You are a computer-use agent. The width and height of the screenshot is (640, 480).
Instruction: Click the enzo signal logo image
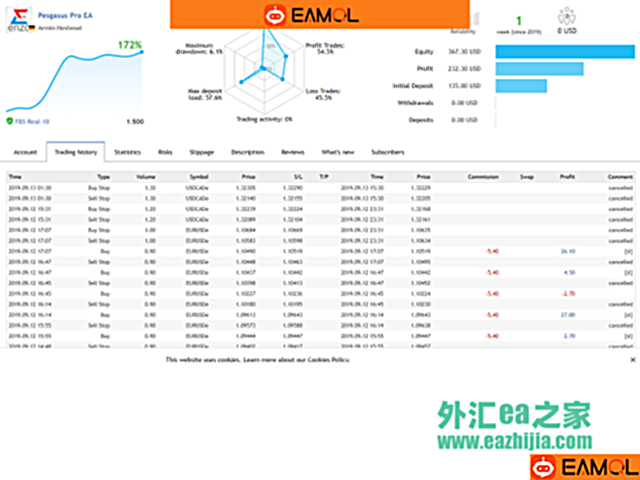click(x=19, y=20)
